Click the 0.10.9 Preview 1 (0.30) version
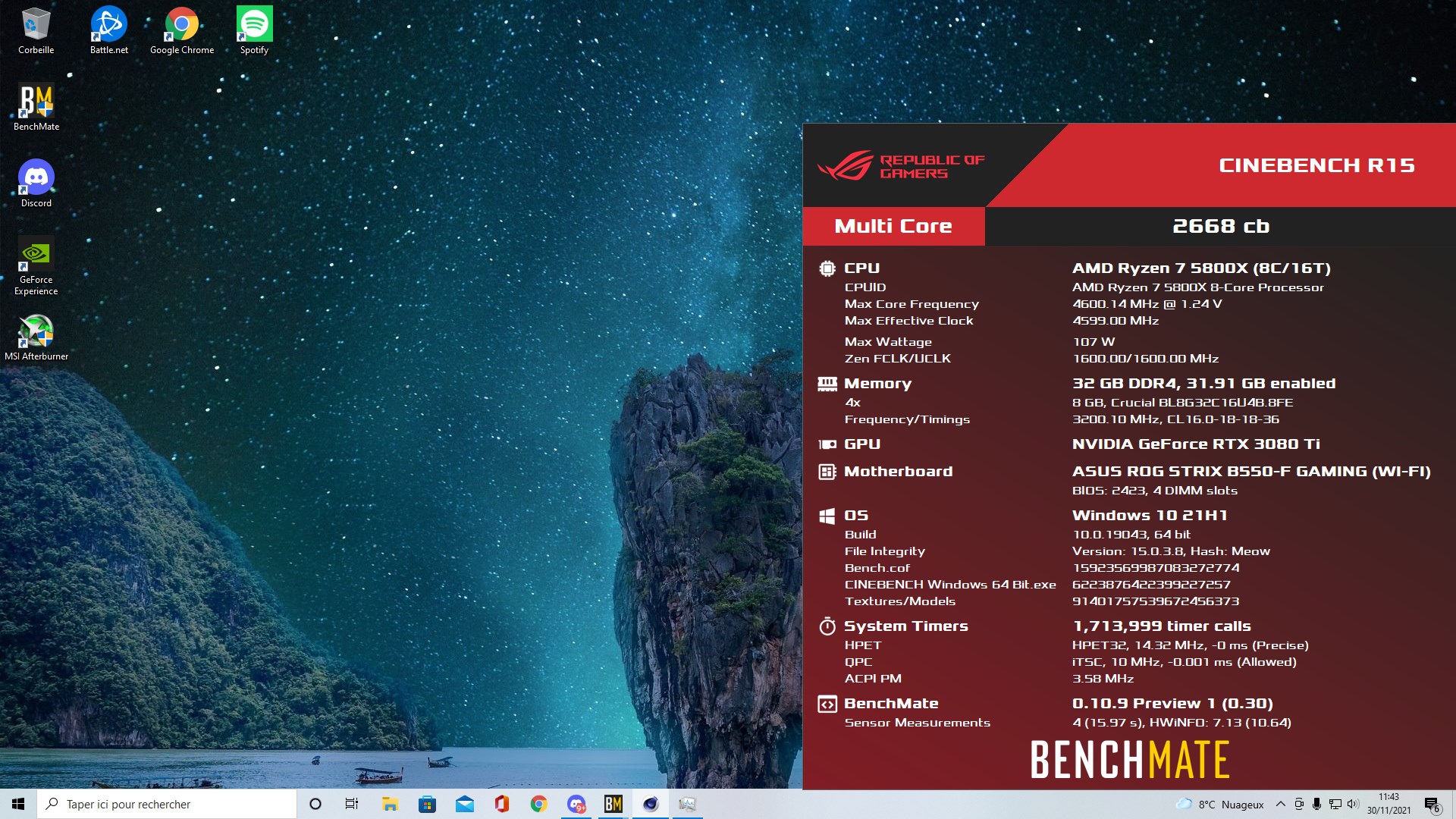 point(1172,704)
